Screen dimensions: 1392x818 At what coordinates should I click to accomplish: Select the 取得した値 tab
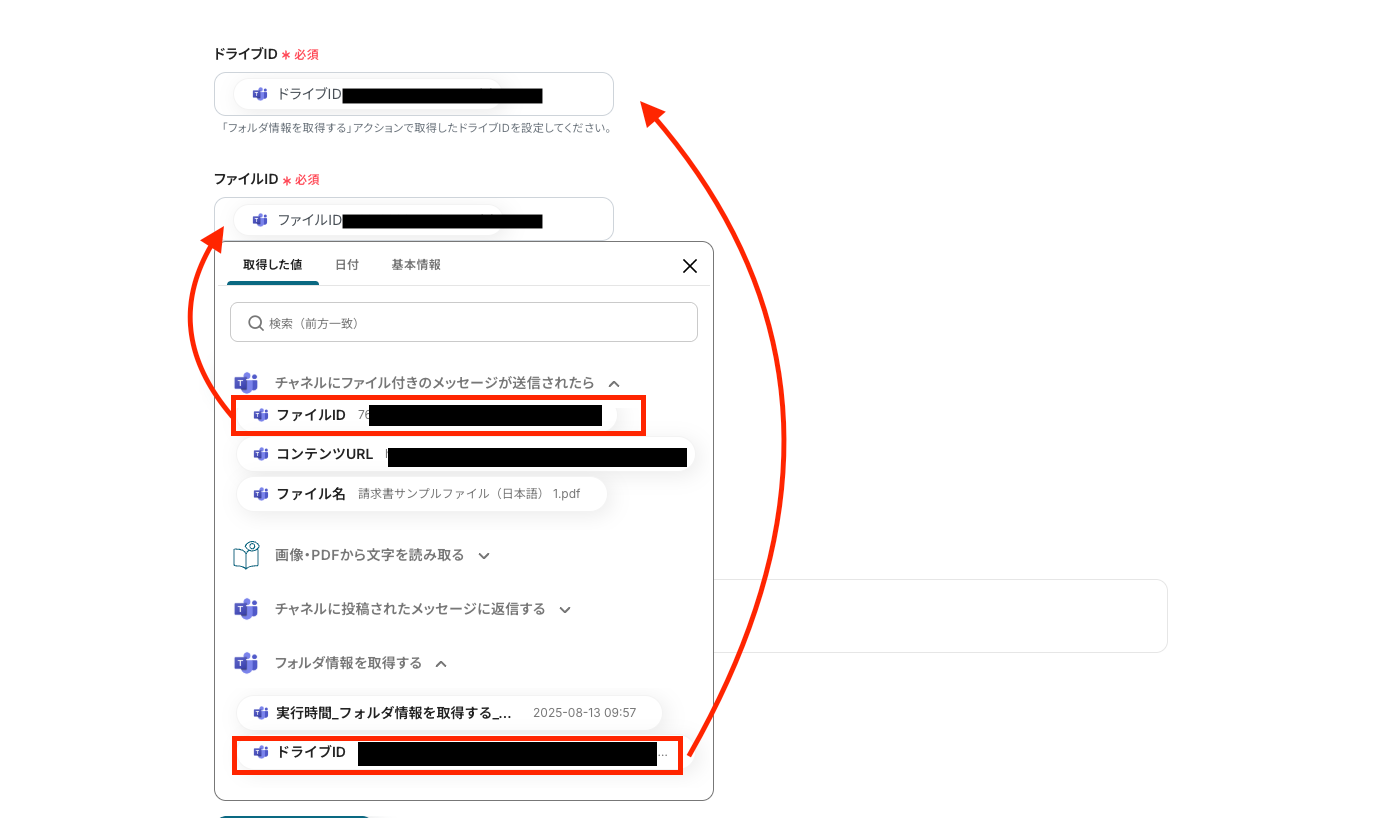[272, 265]
